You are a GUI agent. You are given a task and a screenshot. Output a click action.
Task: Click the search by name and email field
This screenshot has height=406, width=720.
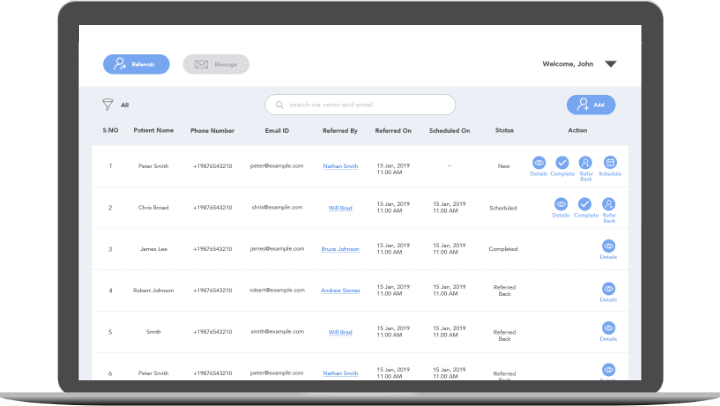pyautogui.click(x=360, y=104)
